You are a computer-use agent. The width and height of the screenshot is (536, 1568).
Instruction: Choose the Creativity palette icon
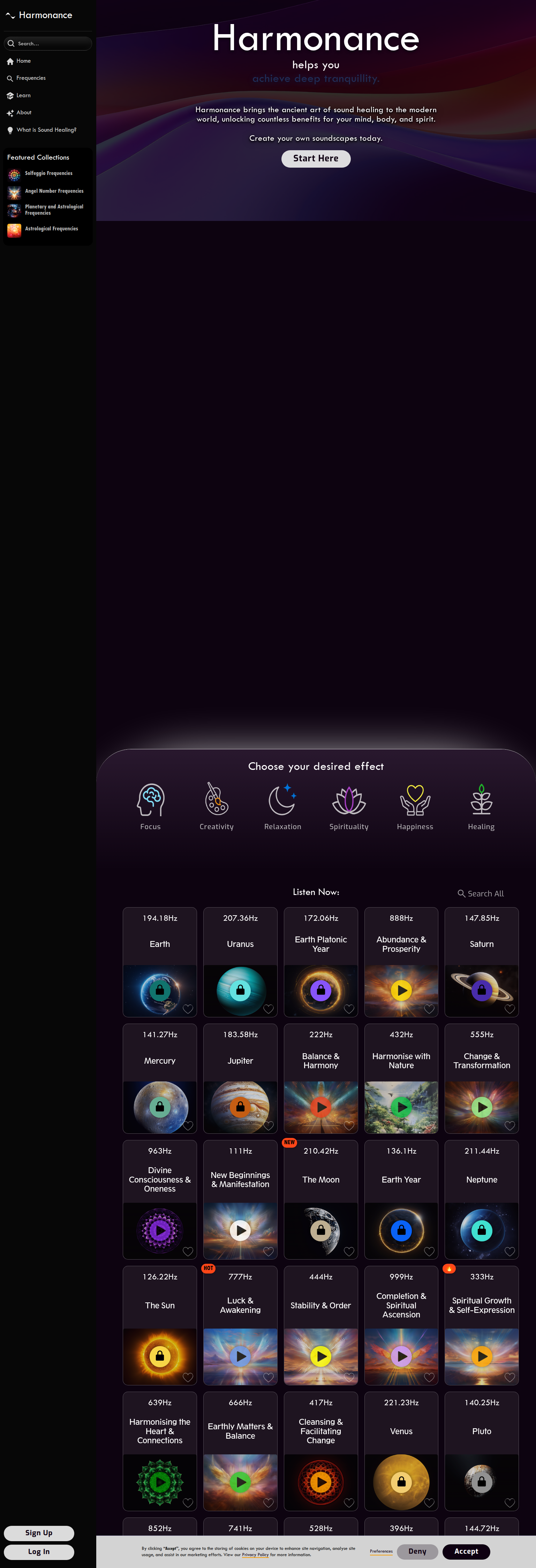[216, 799]
